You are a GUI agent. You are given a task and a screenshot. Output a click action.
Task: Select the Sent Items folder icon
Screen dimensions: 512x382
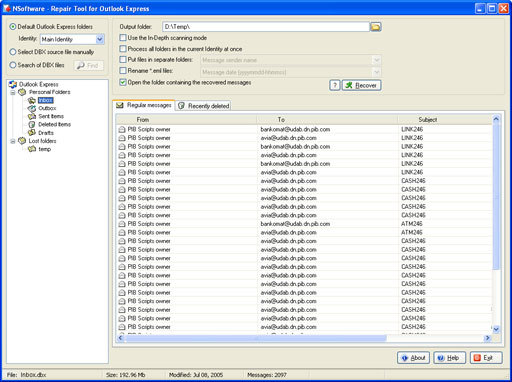[x=32, y=116]
